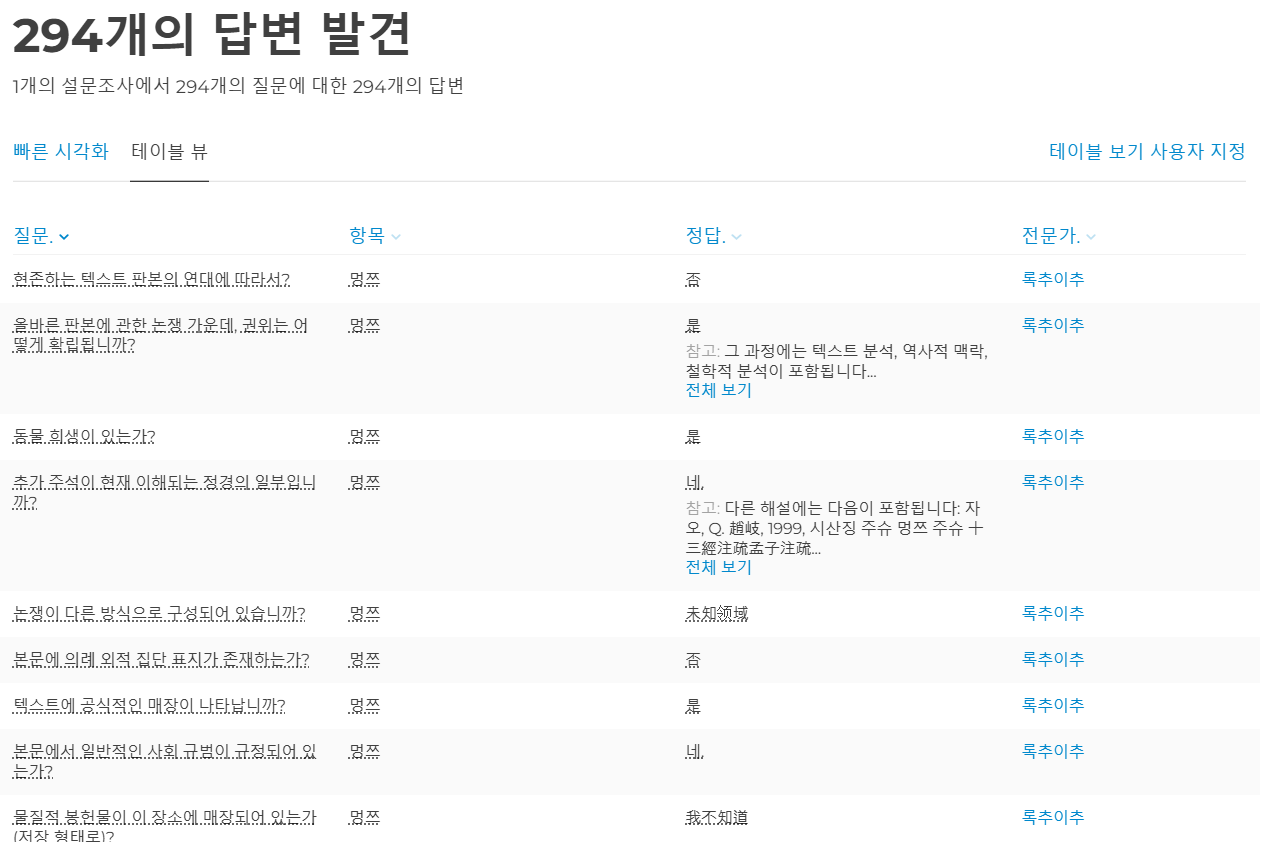Screen dimensions: 1267x842
Task: Open 테이블 보기 사용자 지정 link
Action: (1147, 152)
